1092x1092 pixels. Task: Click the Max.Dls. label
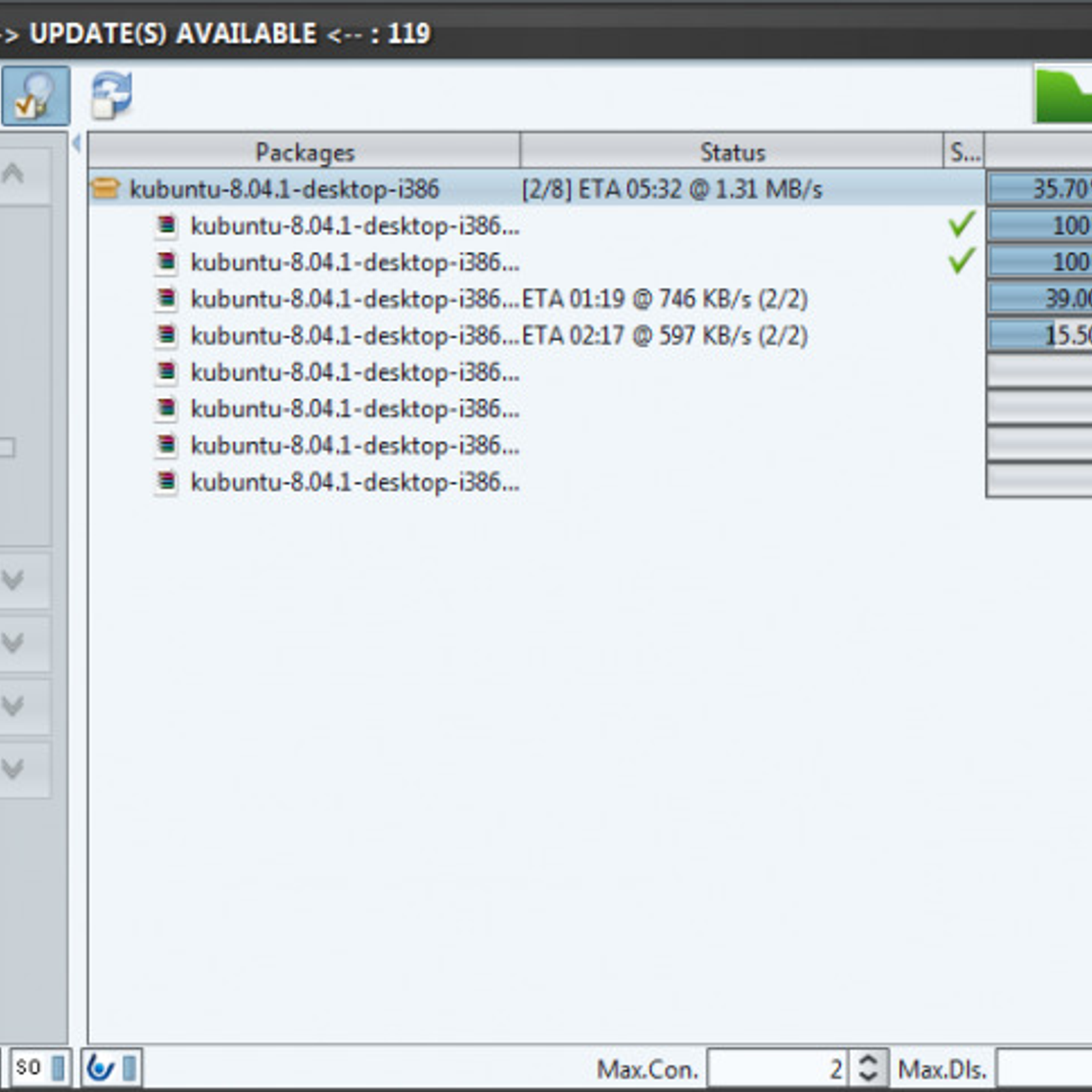click(943, 1069)
